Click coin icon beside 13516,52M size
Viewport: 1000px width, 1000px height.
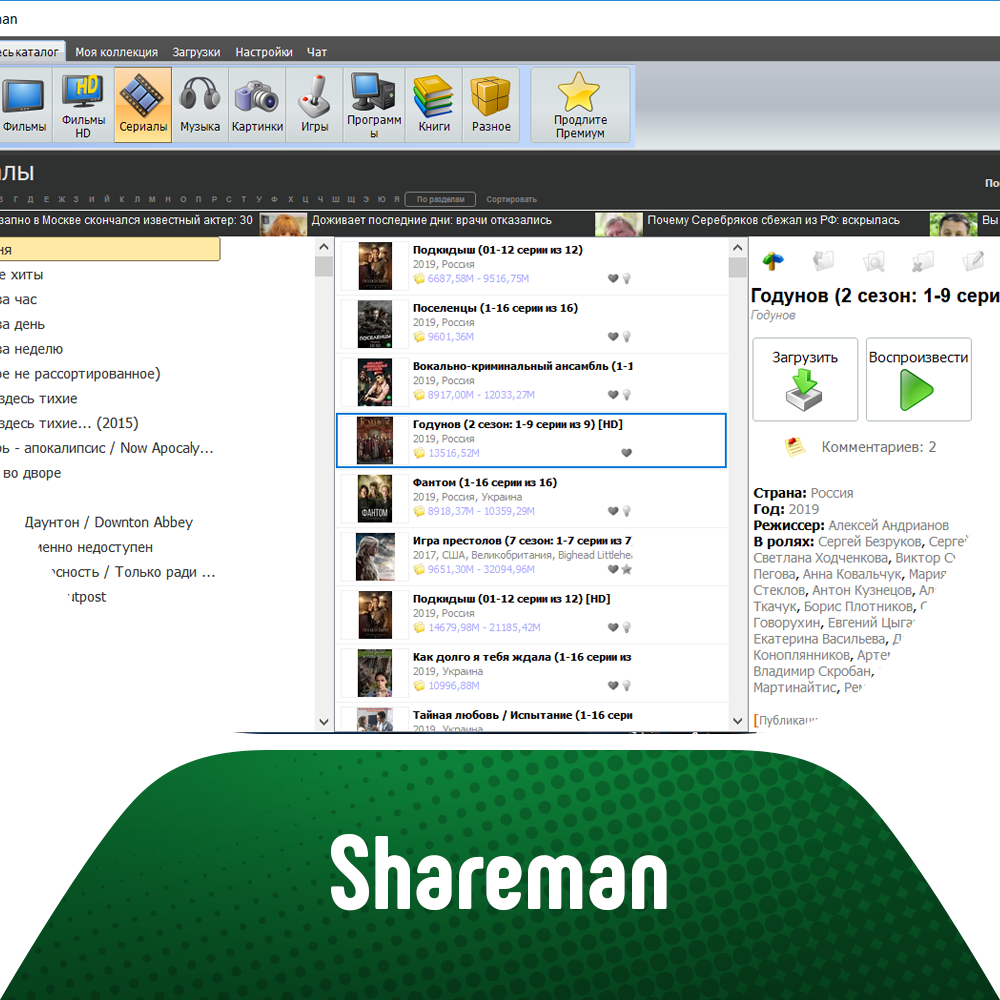(419, 453)
